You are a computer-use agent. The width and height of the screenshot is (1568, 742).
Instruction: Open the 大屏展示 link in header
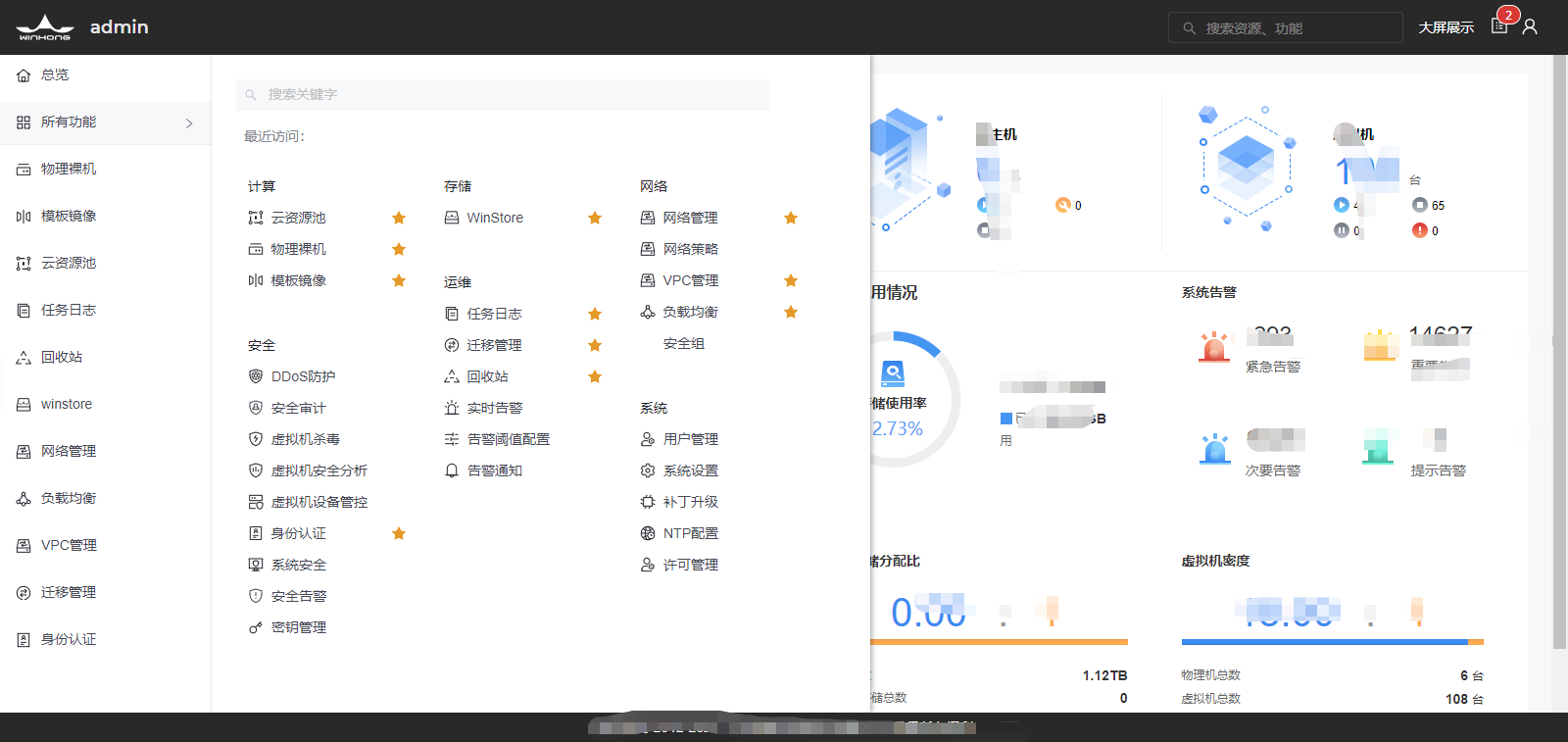1445,27
